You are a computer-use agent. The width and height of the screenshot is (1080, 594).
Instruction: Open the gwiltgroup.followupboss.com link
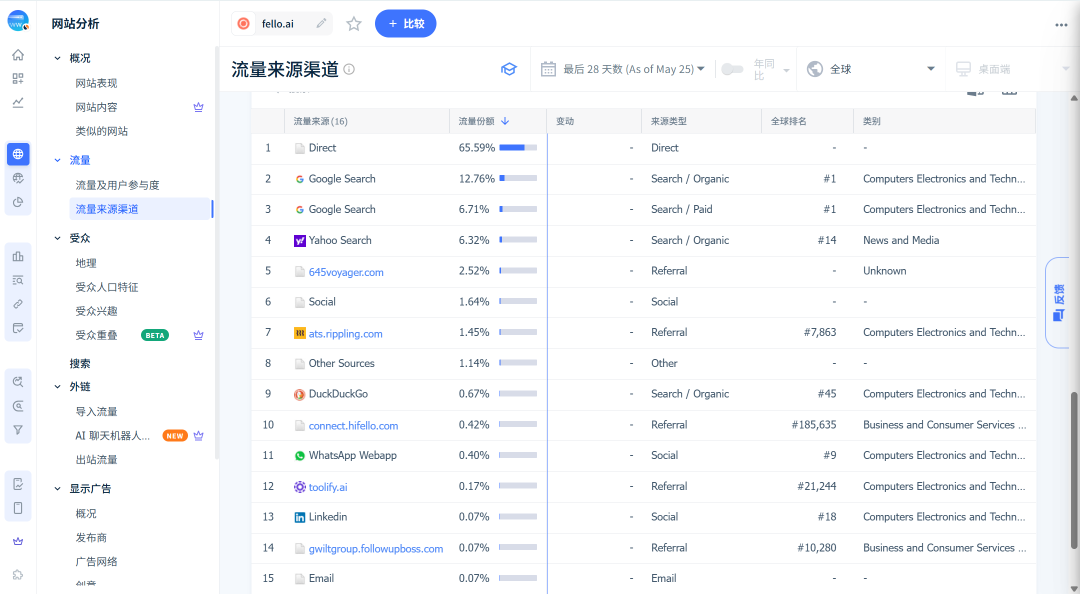click(x=375, y=549)
